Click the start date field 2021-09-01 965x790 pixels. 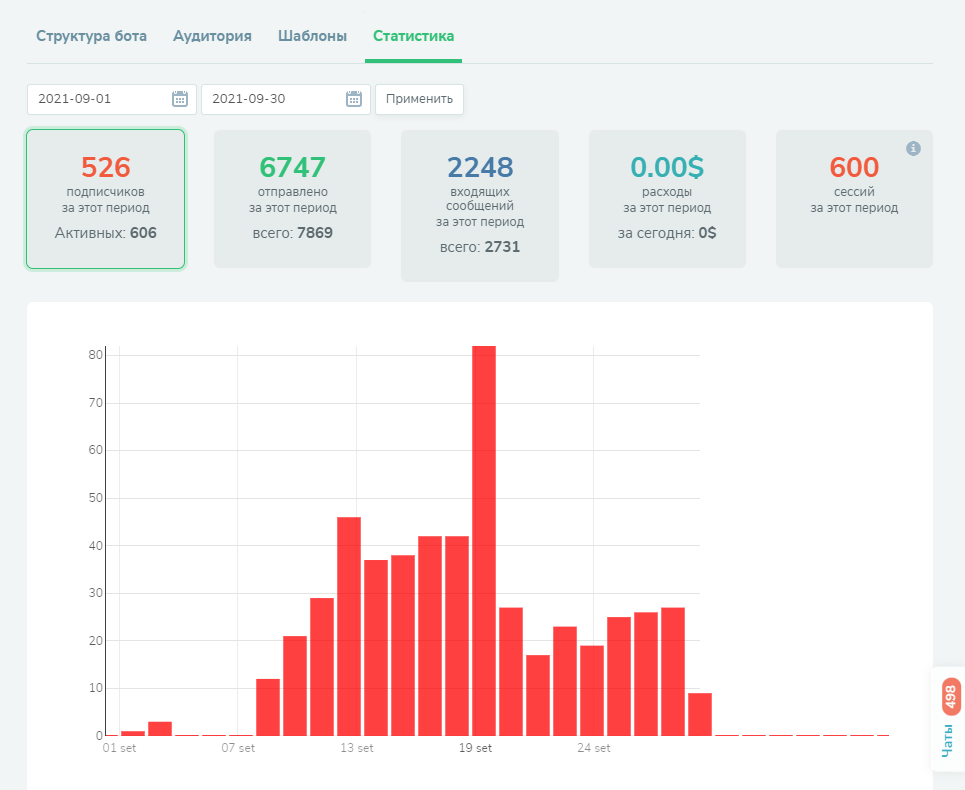pos(111,99)
